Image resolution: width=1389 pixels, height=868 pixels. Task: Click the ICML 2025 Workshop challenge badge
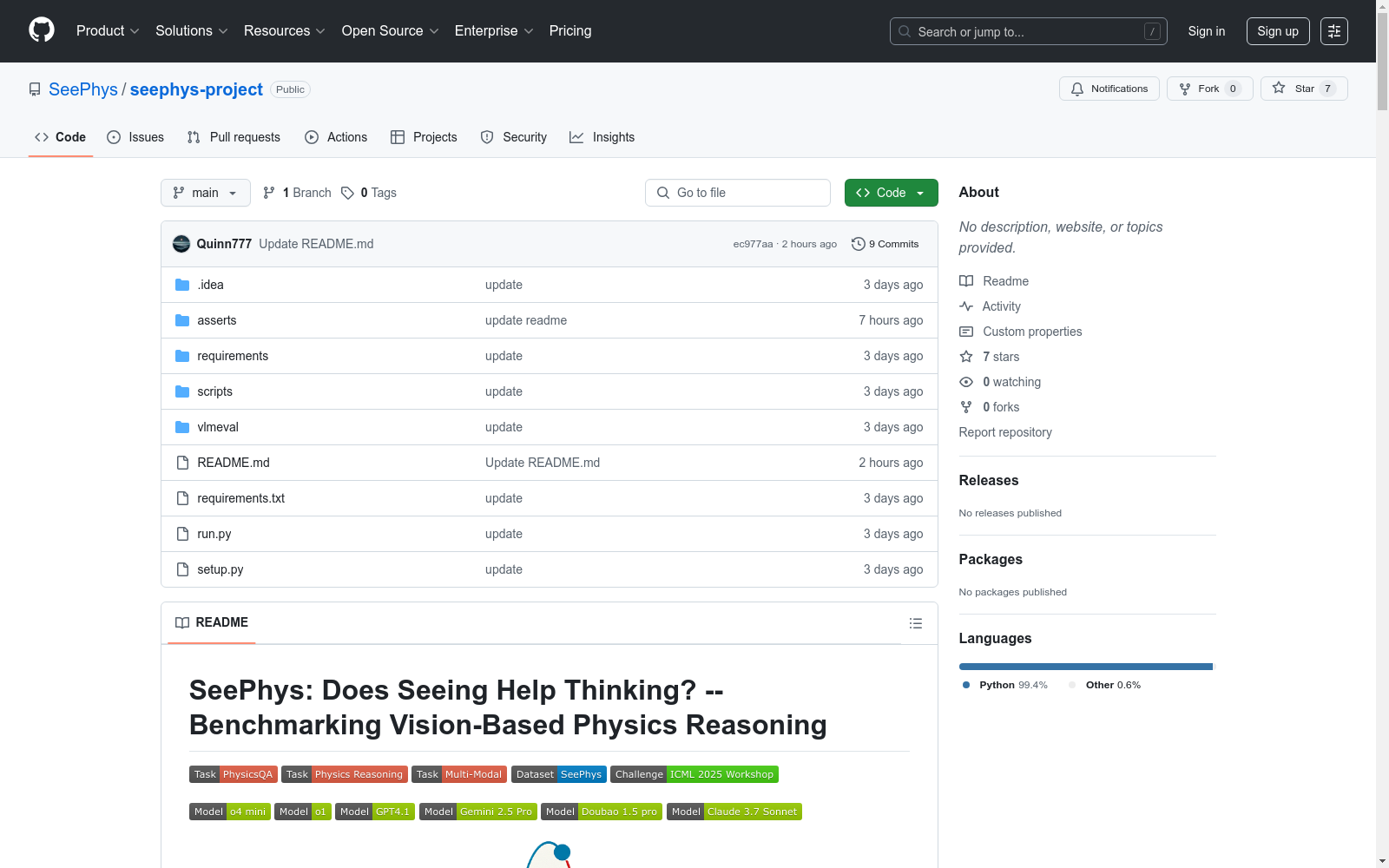pyautogui.click(x=694, y=774)
